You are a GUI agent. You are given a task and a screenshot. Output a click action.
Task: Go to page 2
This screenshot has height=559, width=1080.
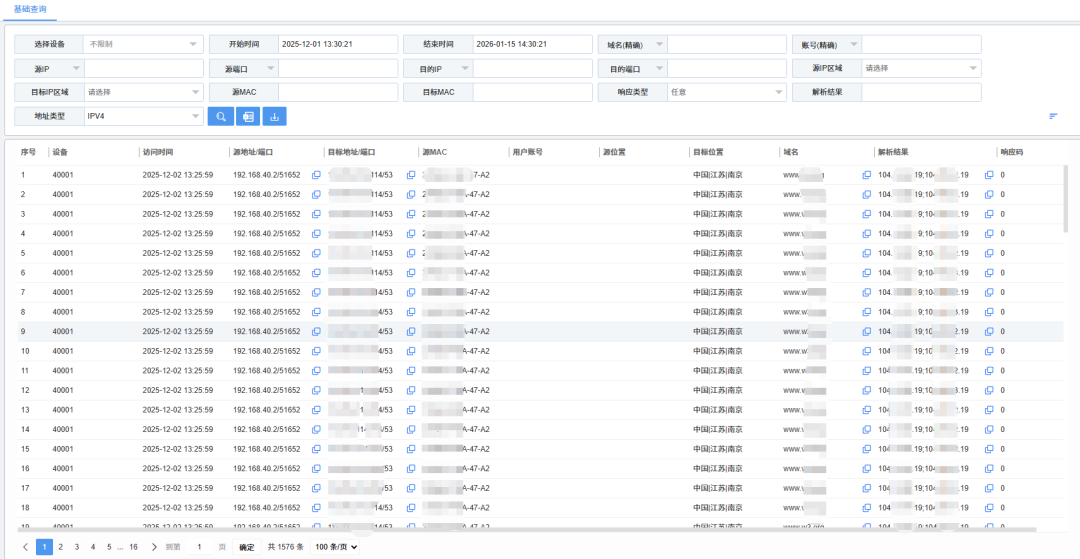tap(61, 547)
